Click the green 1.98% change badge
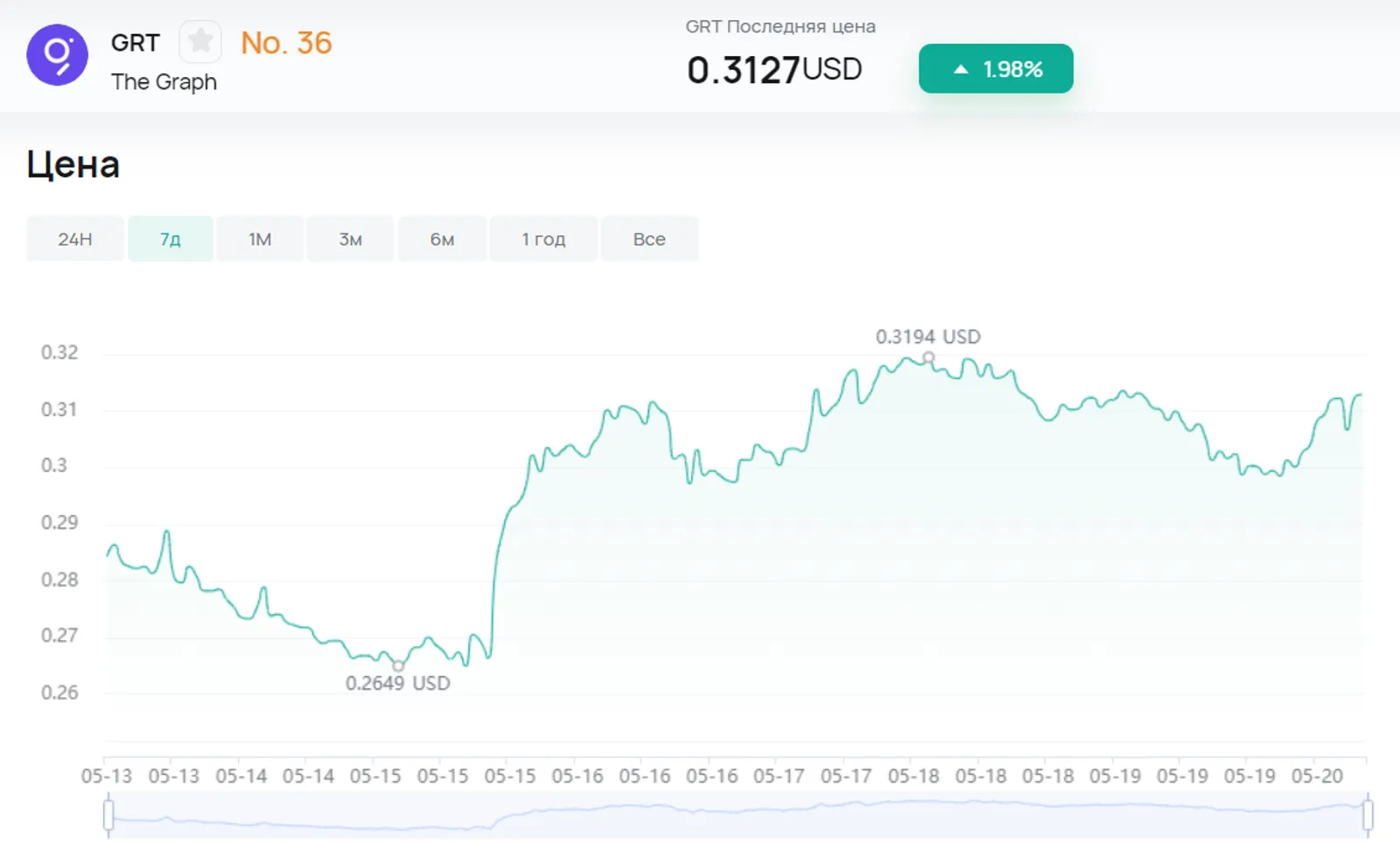The height and width of the screenshot is (865, 1400). [996, 68]
